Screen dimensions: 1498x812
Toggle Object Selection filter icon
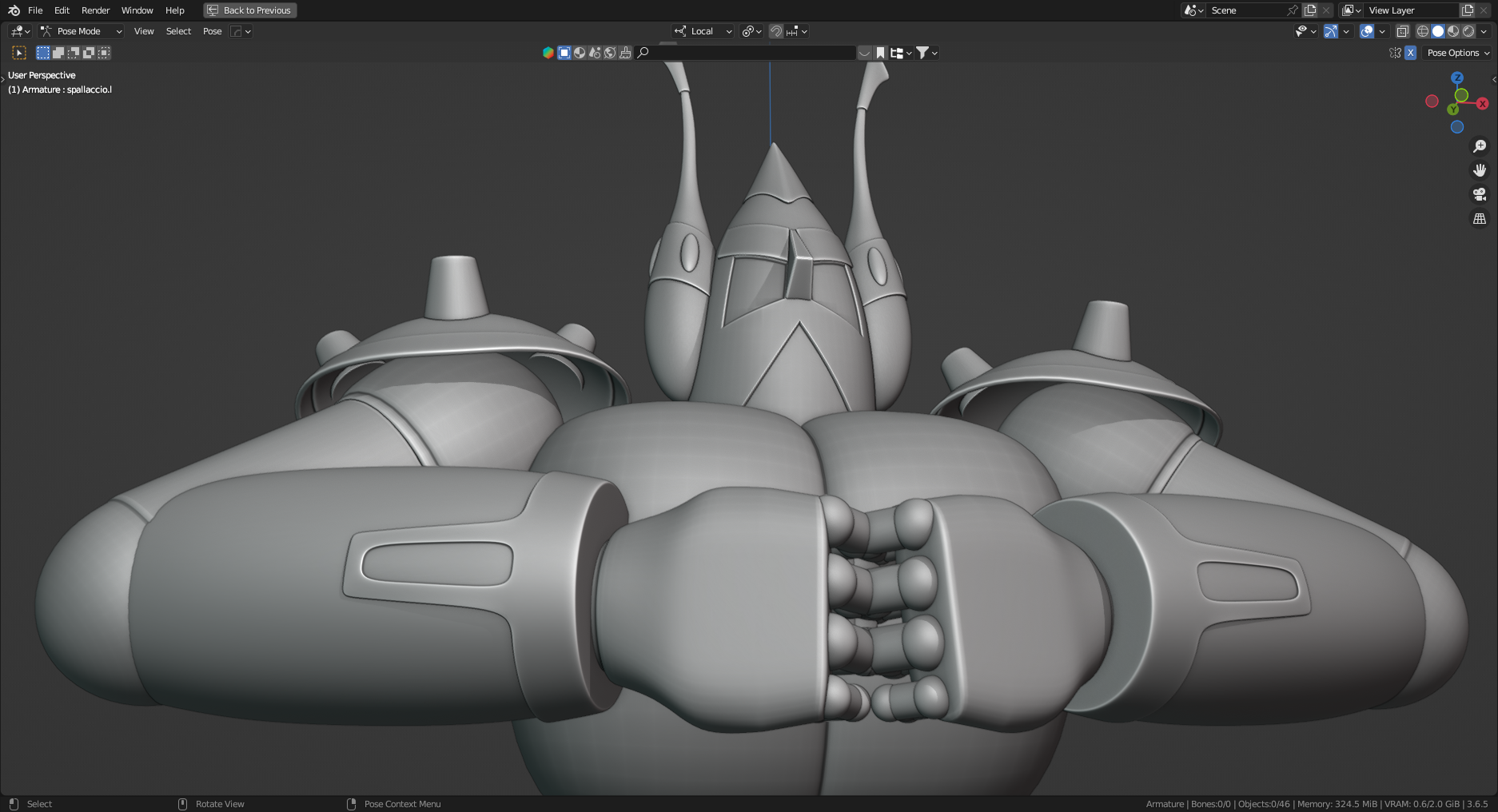coord(564,53)
